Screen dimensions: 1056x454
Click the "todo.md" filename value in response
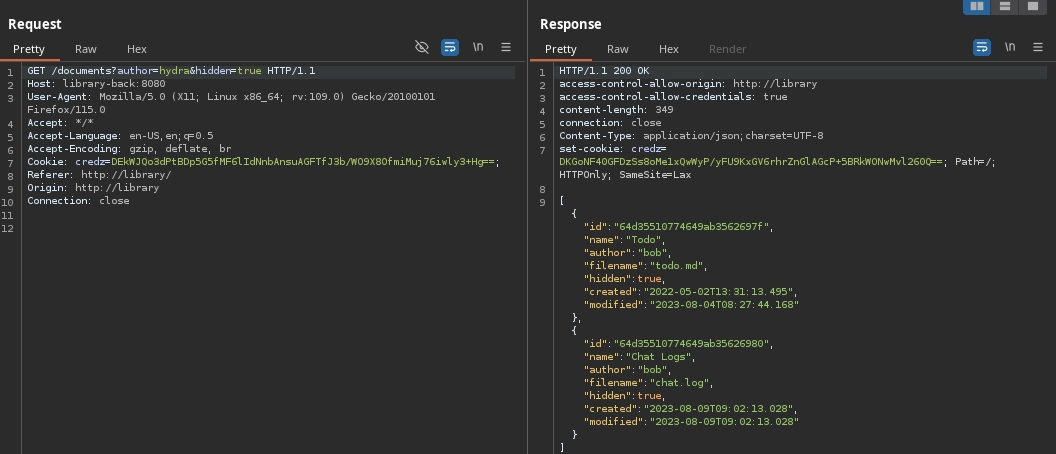pyautogui.click(x=678, y=266)
